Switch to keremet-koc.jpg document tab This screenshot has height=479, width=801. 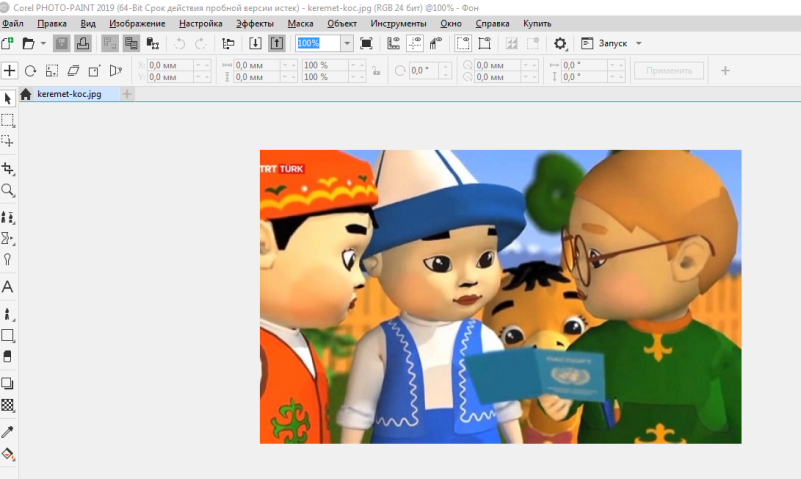pyautogui.click(x=69, y=94)
